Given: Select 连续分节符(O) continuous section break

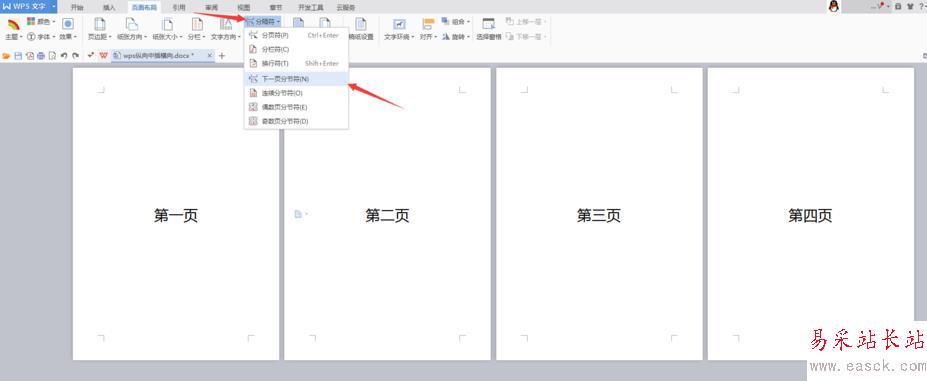Looking at the screenshot, I should [296, 93].
